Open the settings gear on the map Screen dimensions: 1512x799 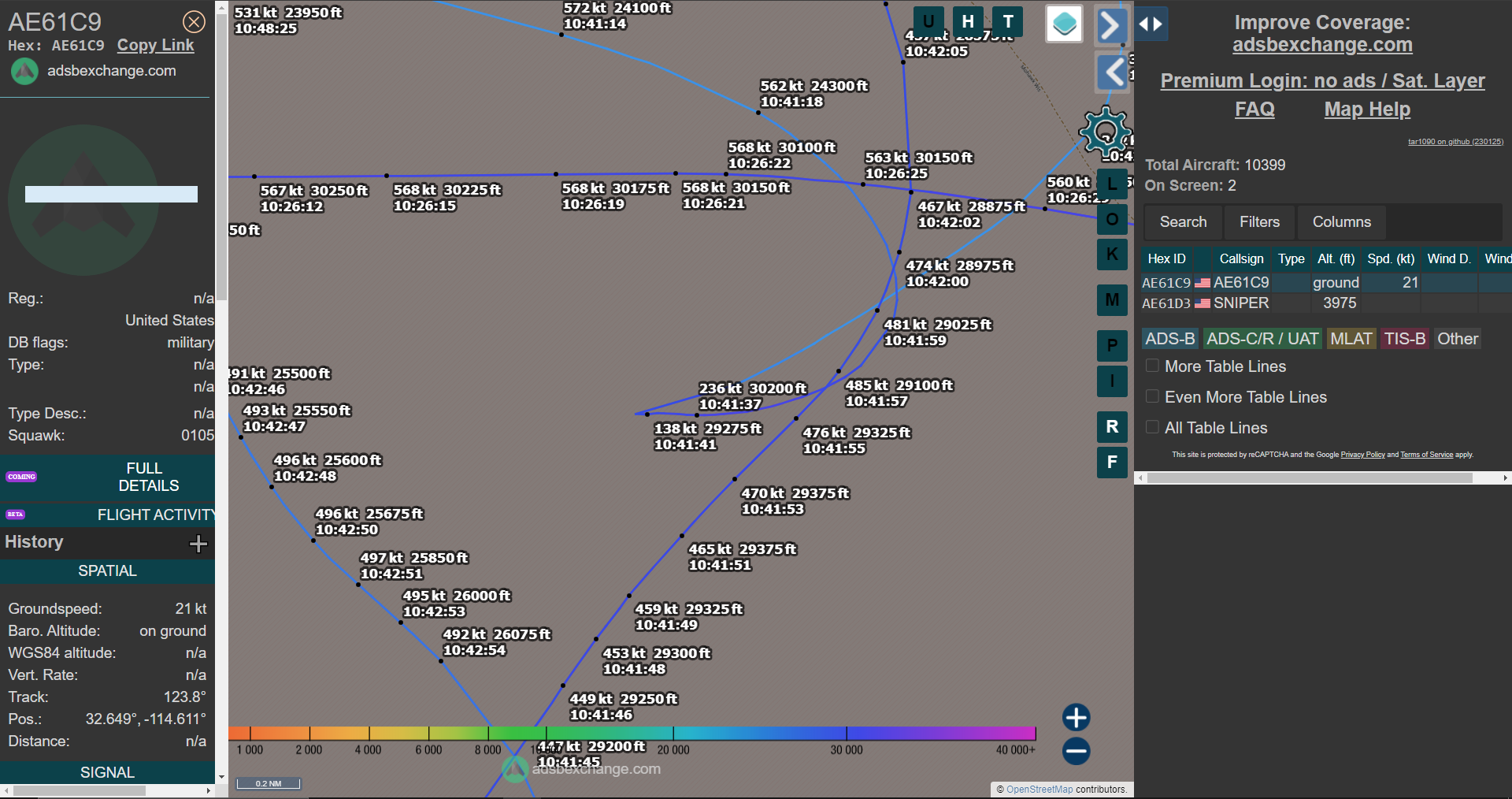click(1105, 132)
